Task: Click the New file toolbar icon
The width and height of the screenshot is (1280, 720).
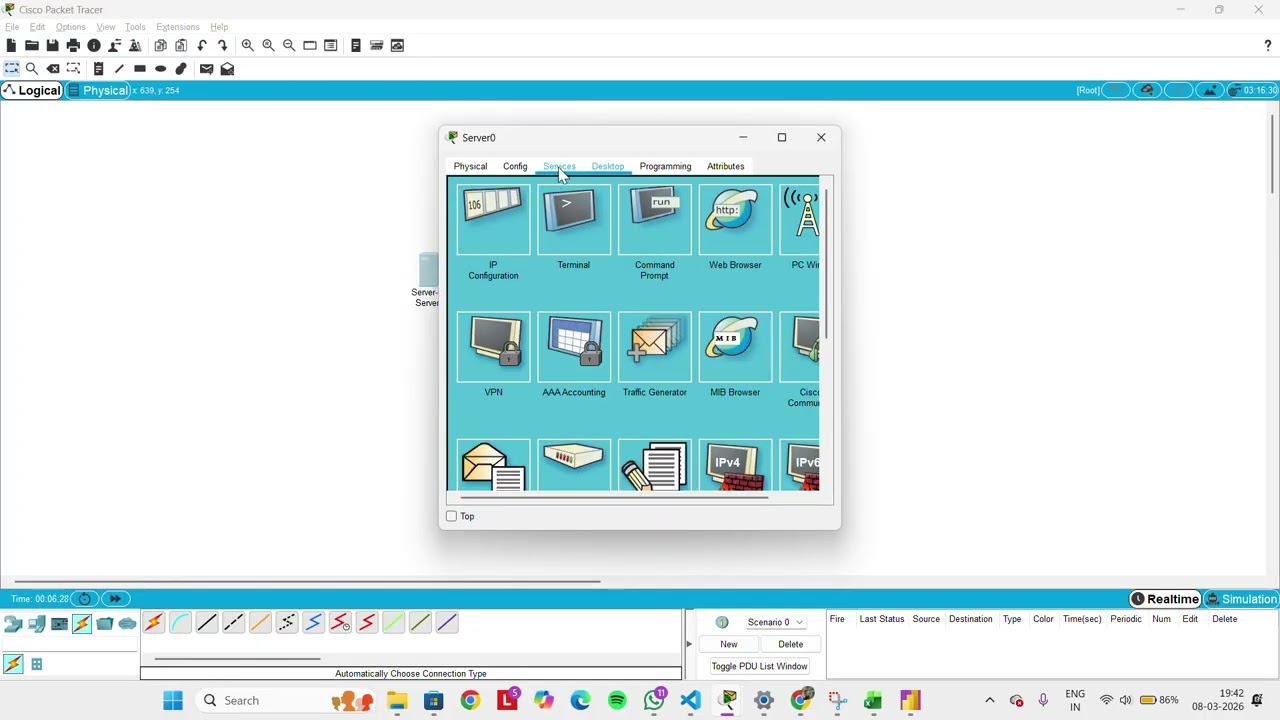Action: tap(11, 45)
